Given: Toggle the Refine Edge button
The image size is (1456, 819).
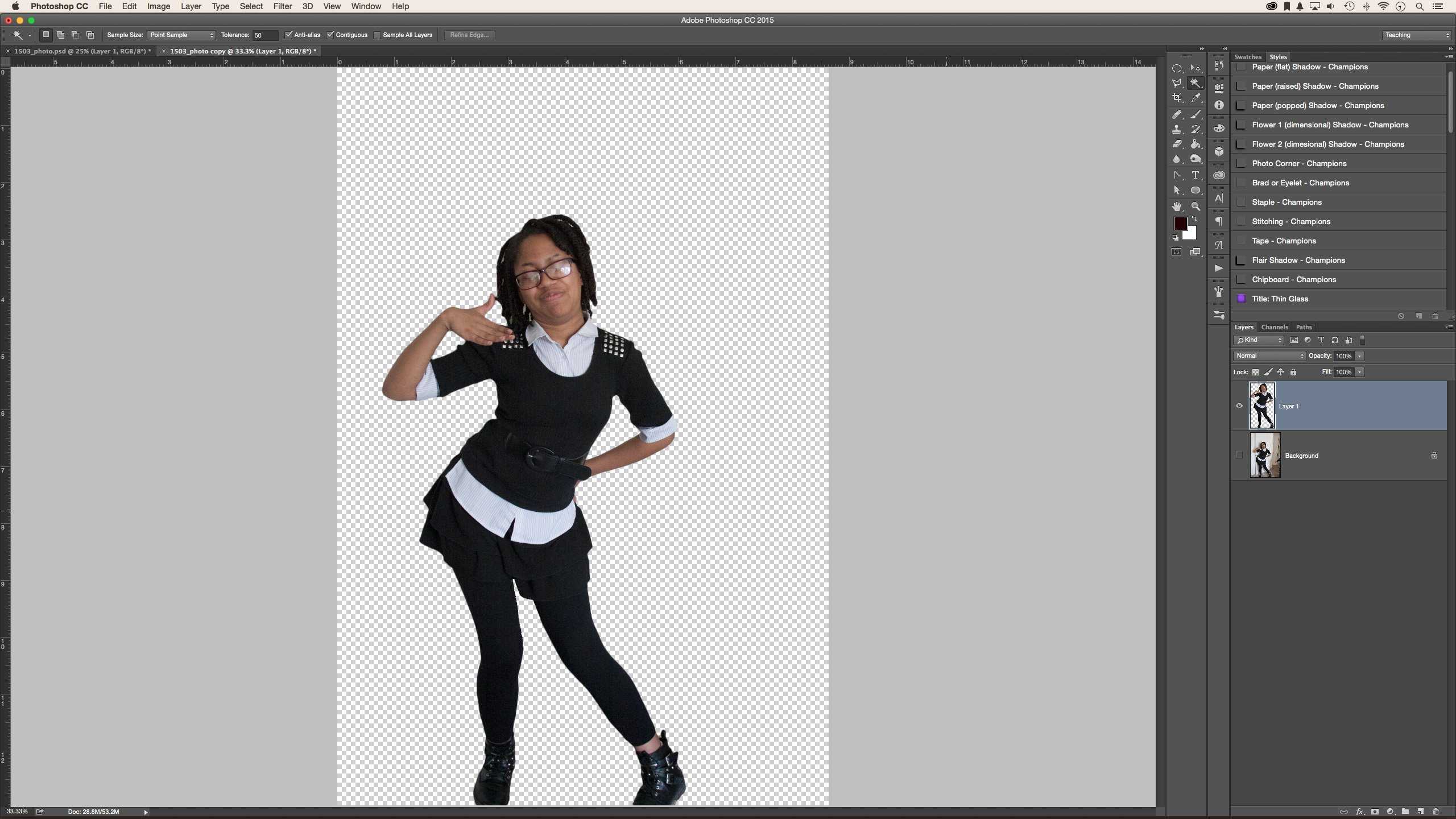Looking at the screenshot, I should click(x=469, y=35).
